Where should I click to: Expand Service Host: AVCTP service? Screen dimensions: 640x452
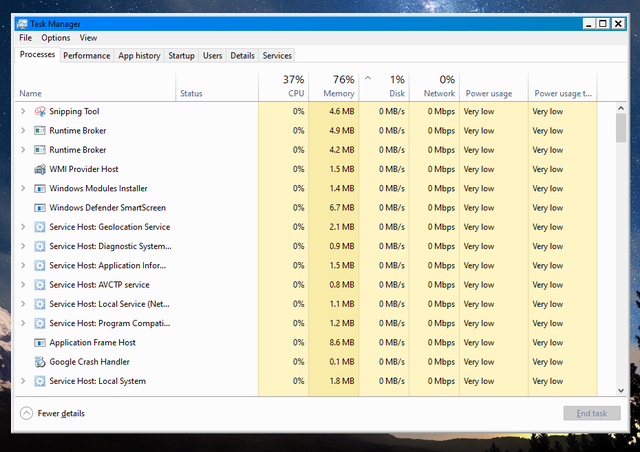23,285
